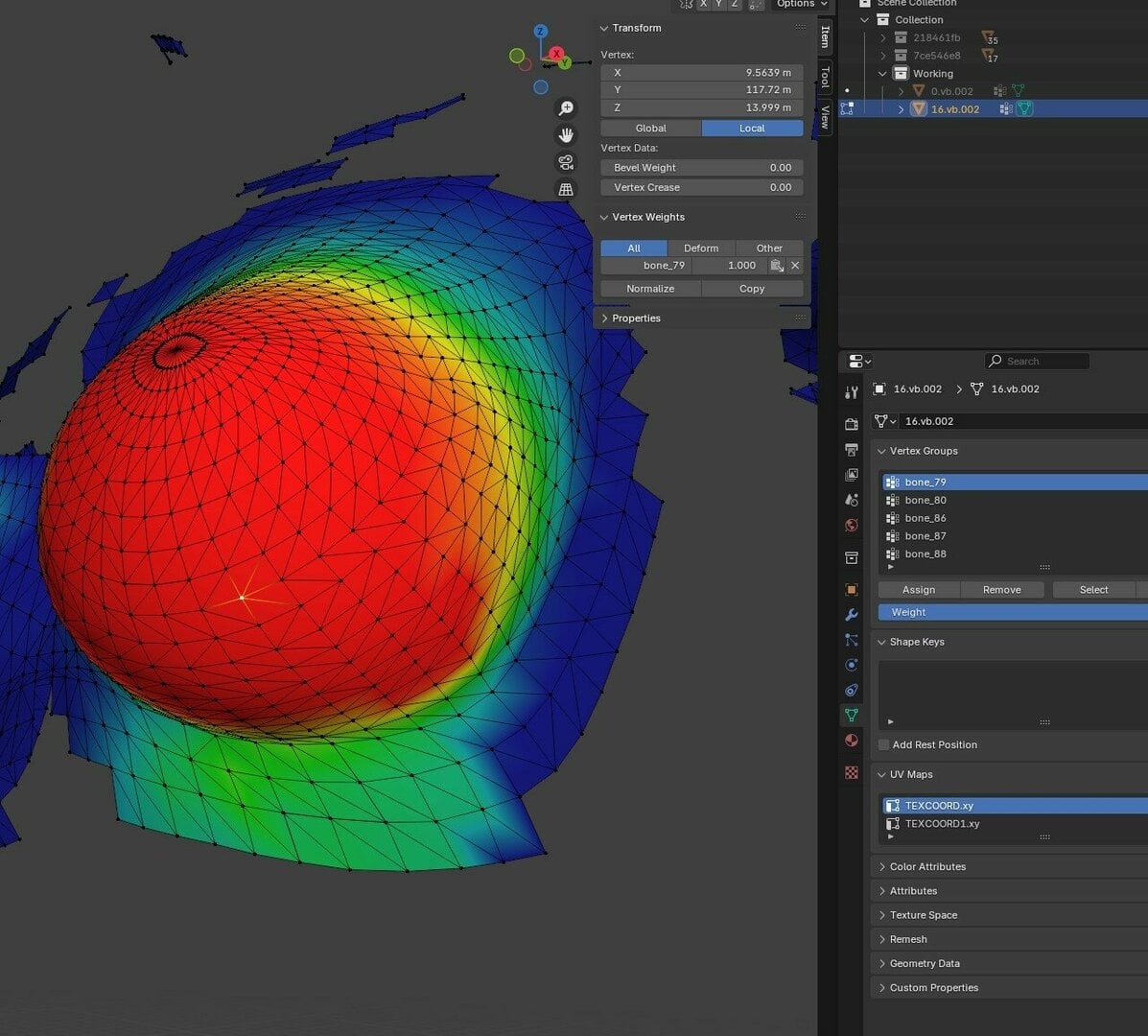This screenshot has height=1036, width=1148.
Task: Click Normalize vertex weights button
Action: 651,289
